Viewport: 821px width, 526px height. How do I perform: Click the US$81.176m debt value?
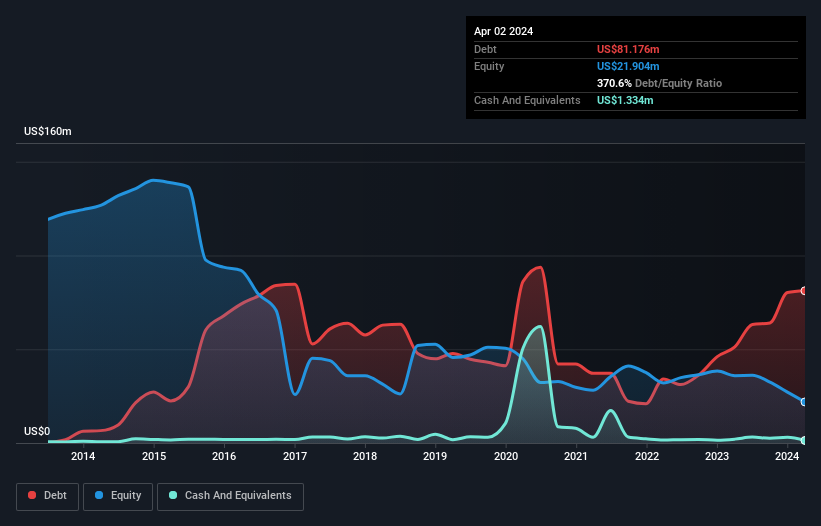pyautogui.click(x=628, y=49)
